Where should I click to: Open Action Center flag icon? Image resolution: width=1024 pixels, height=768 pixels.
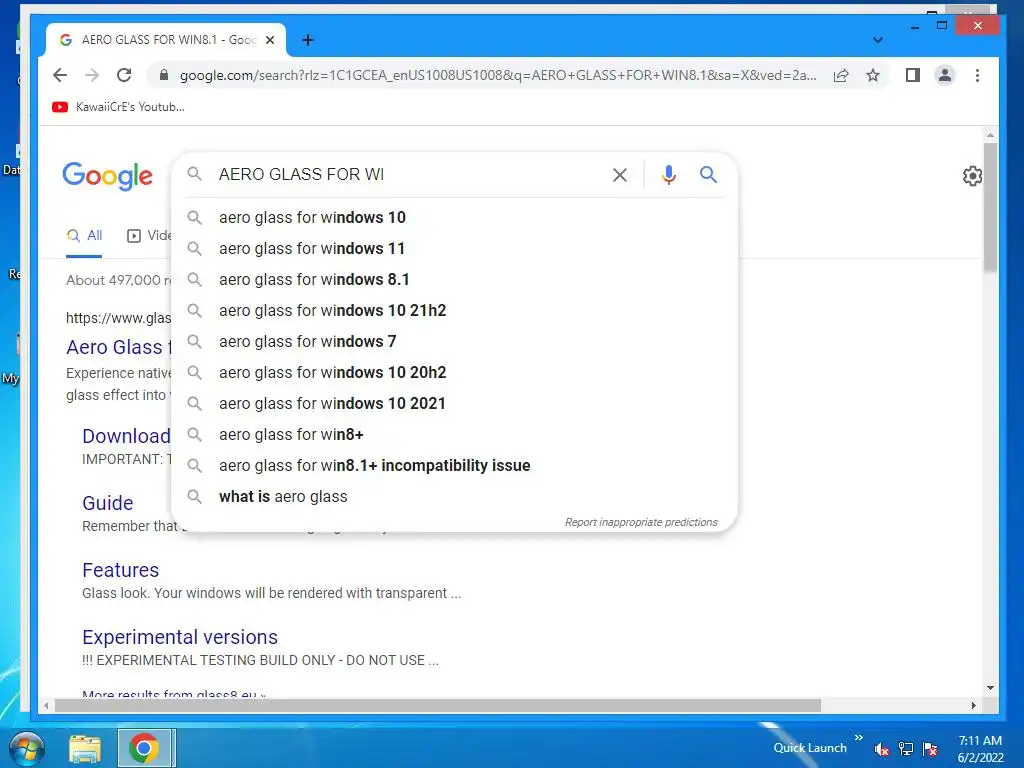(930, 749)
